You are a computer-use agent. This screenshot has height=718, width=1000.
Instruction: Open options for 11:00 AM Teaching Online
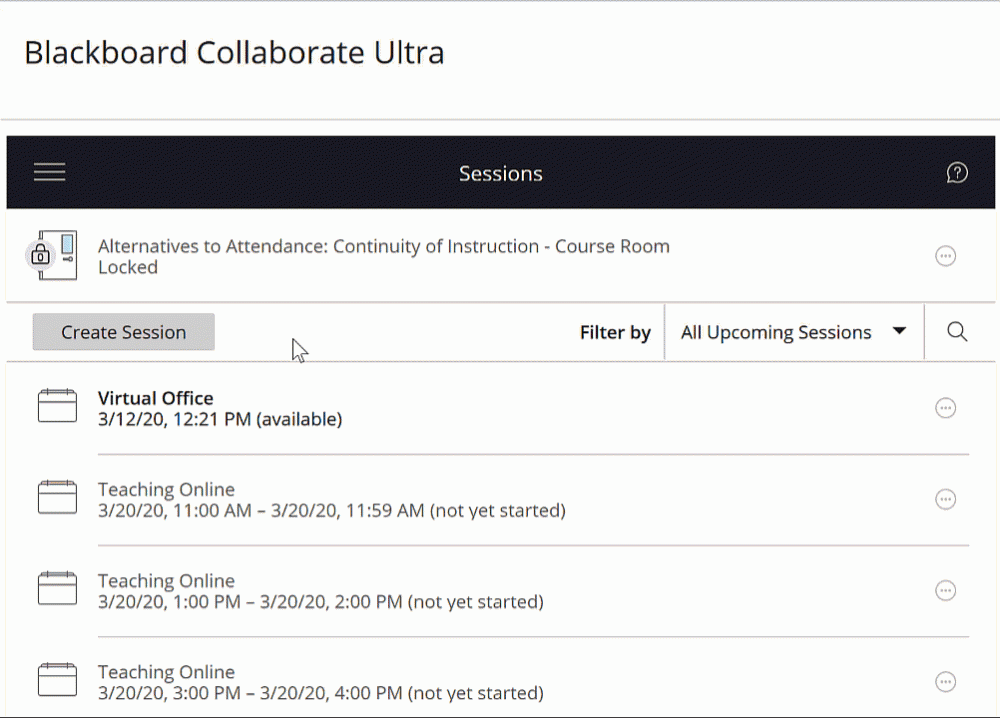[x=945, y=499]
